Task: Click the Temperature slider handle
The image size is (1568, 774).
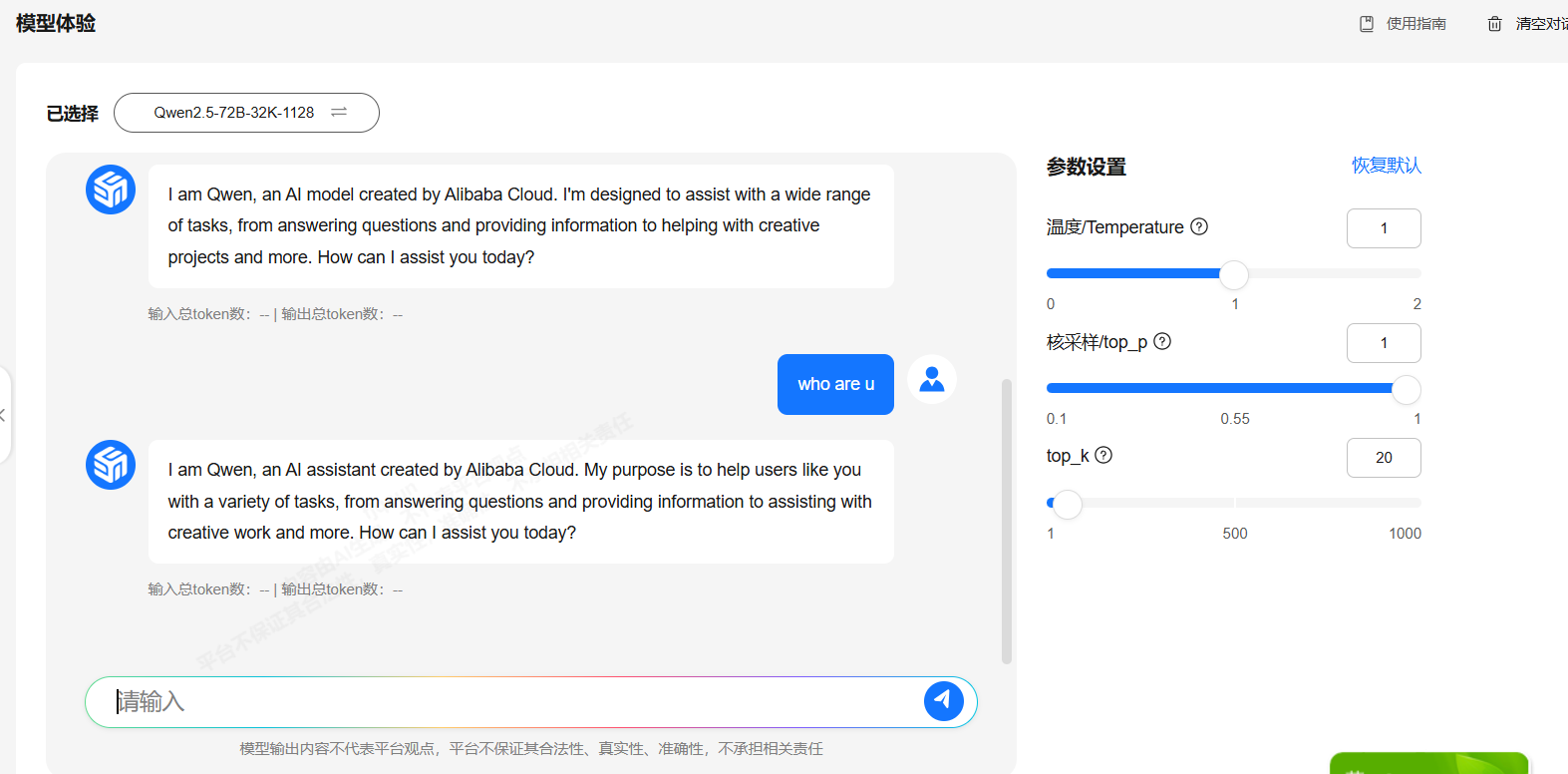Action: (1234, 274)
